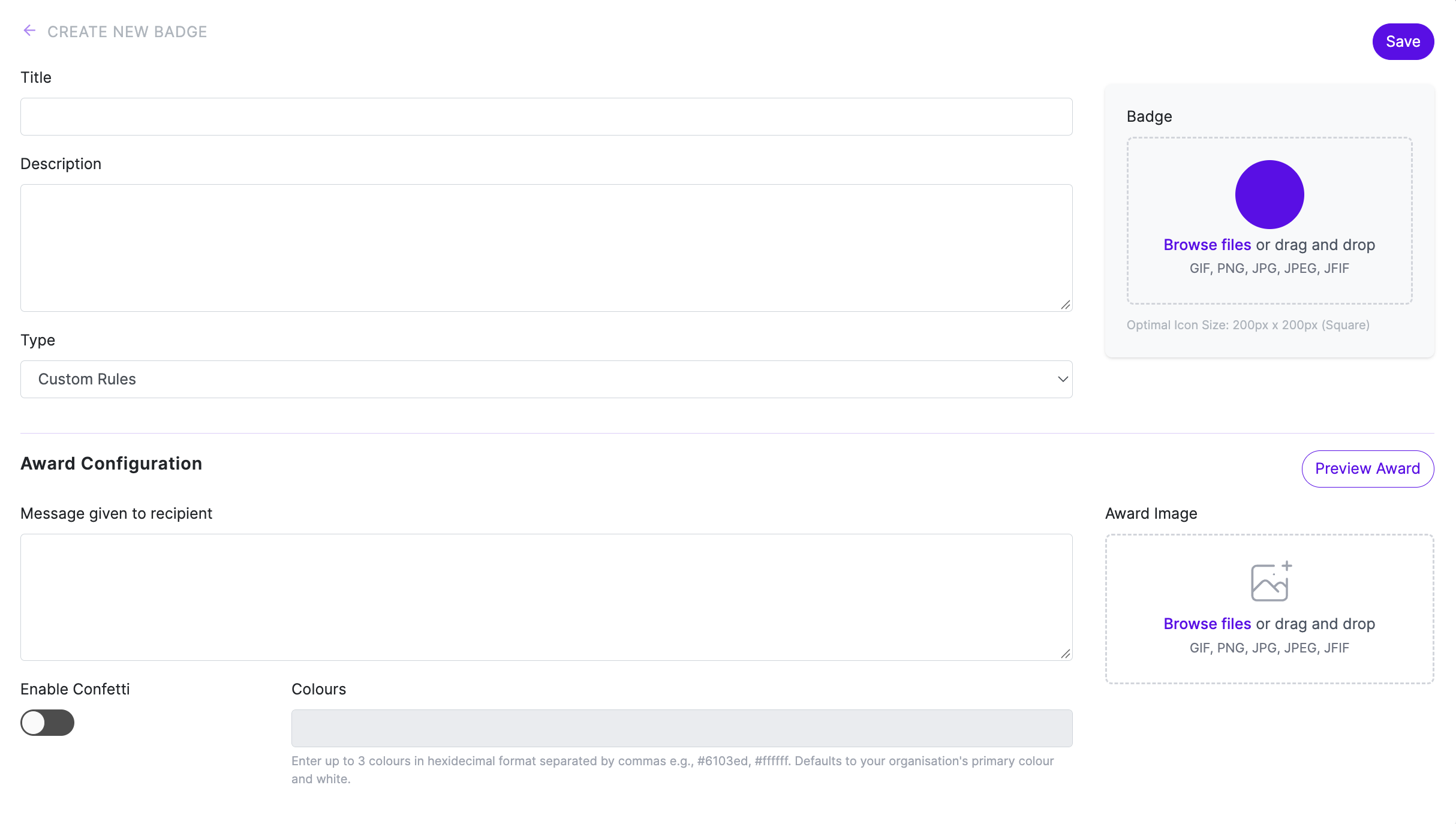
Task: Click into the Description text area
Action: [546, 248]
